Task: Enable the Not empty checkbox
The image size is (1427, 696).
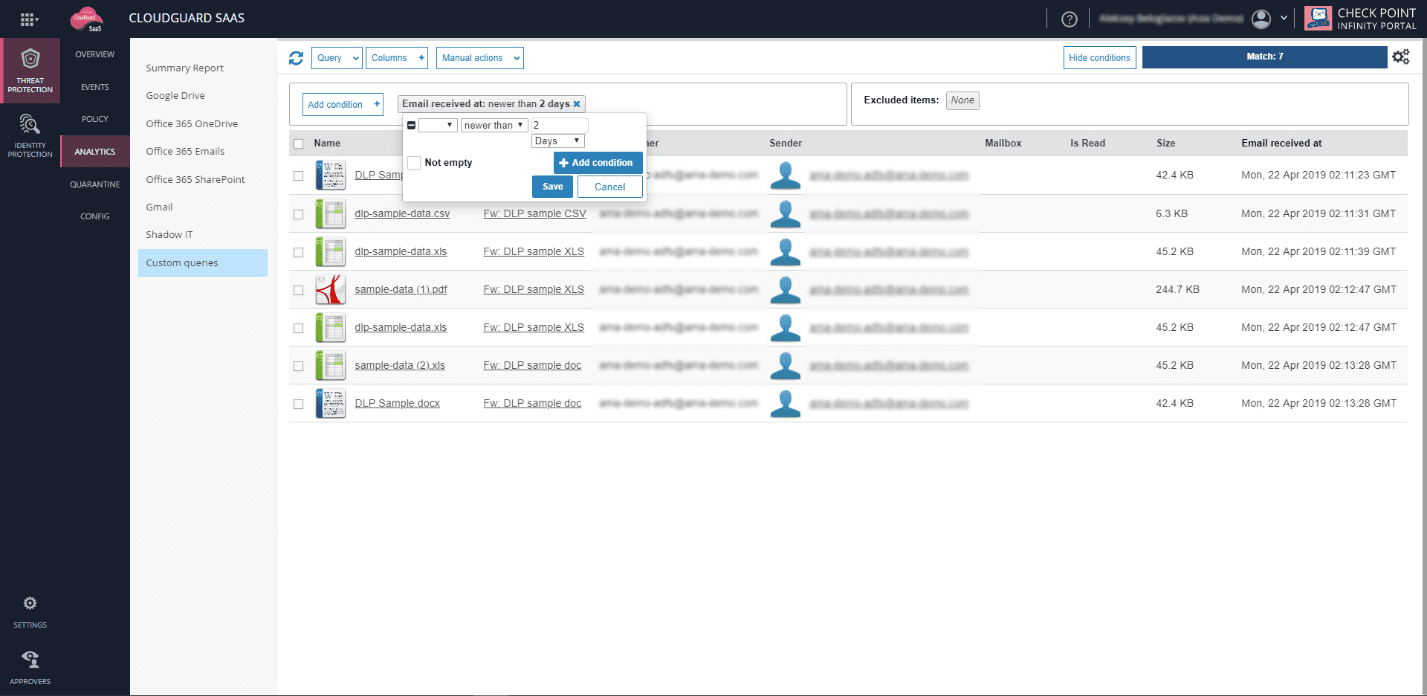Action: click(414, 163)
